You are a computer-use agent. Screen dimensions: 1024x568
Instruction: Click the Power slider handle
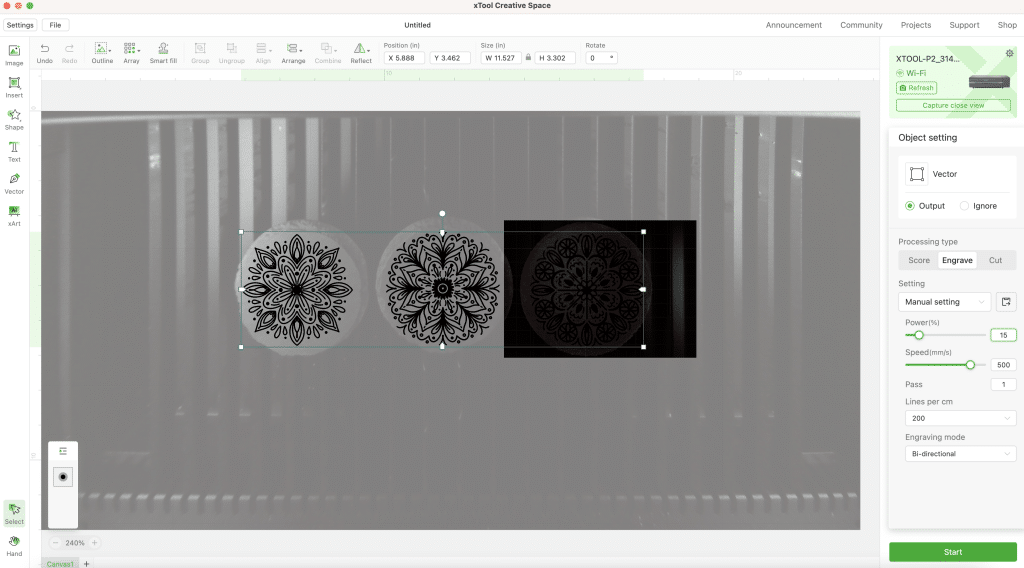tap(919, 335)
